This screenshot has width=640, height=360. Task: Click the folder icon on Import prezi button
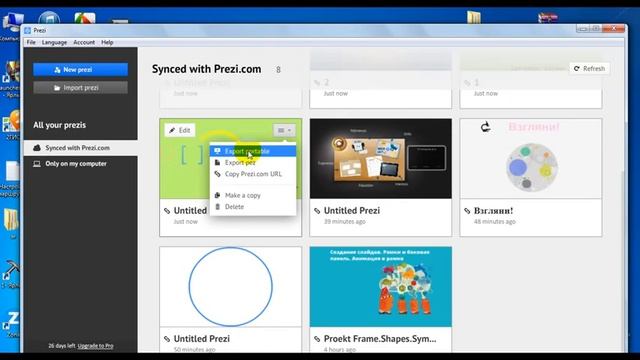(57, 88)
